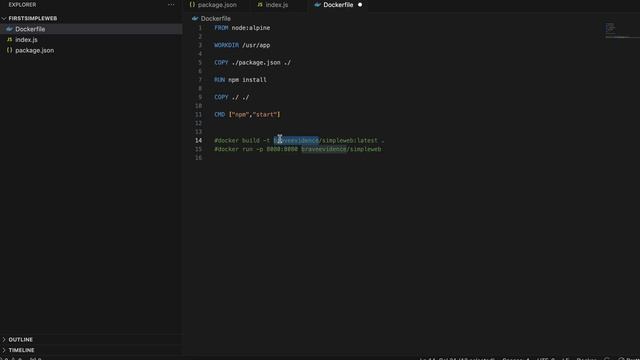Image resolution: width=640 pixels, height=360 pixels.
Task: Click the EXPLORER panel title
Action: [x=22, y=4]
